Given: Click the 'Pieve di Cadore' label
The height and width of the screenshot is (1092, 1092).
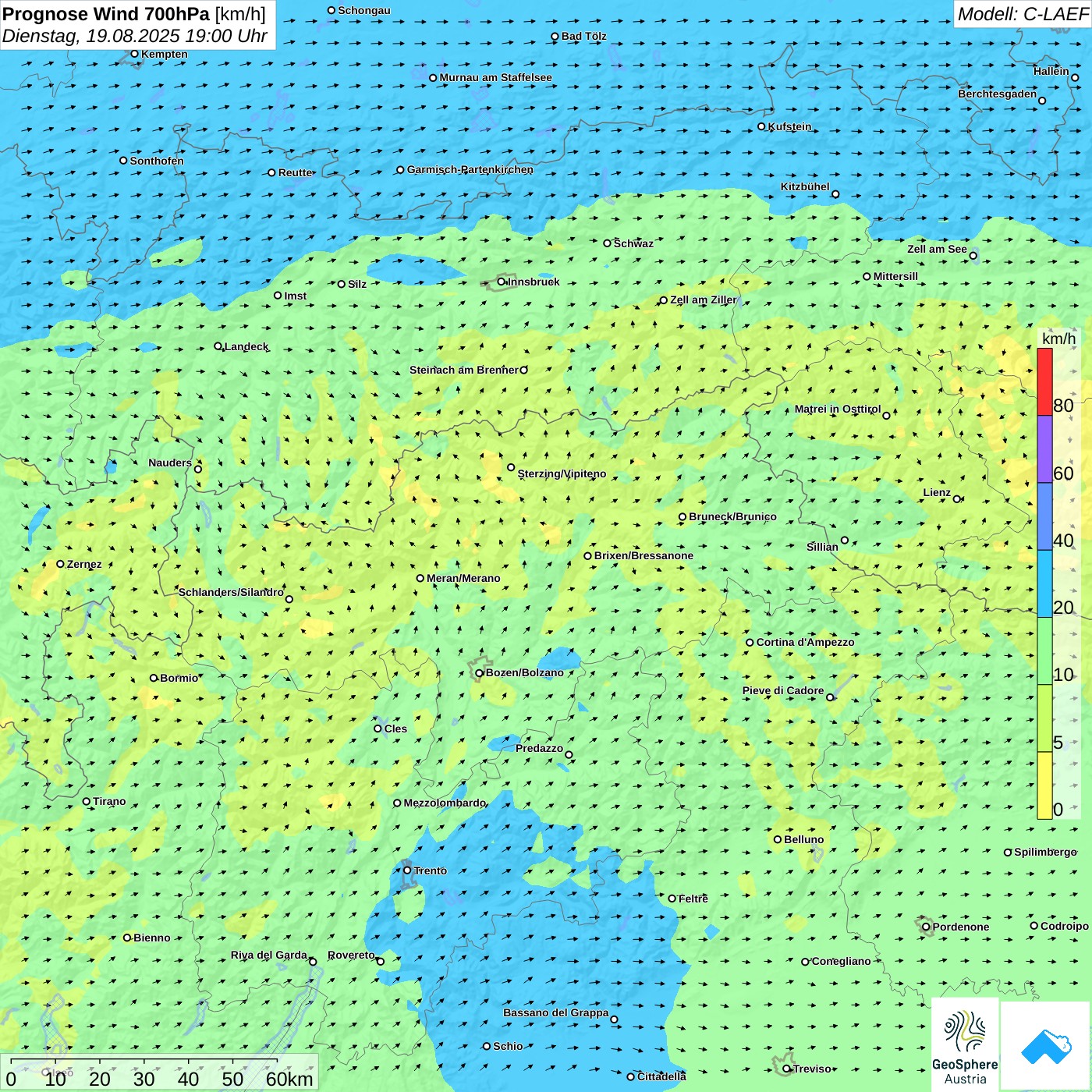Looking at the screenshot, I should coord(783,690).
